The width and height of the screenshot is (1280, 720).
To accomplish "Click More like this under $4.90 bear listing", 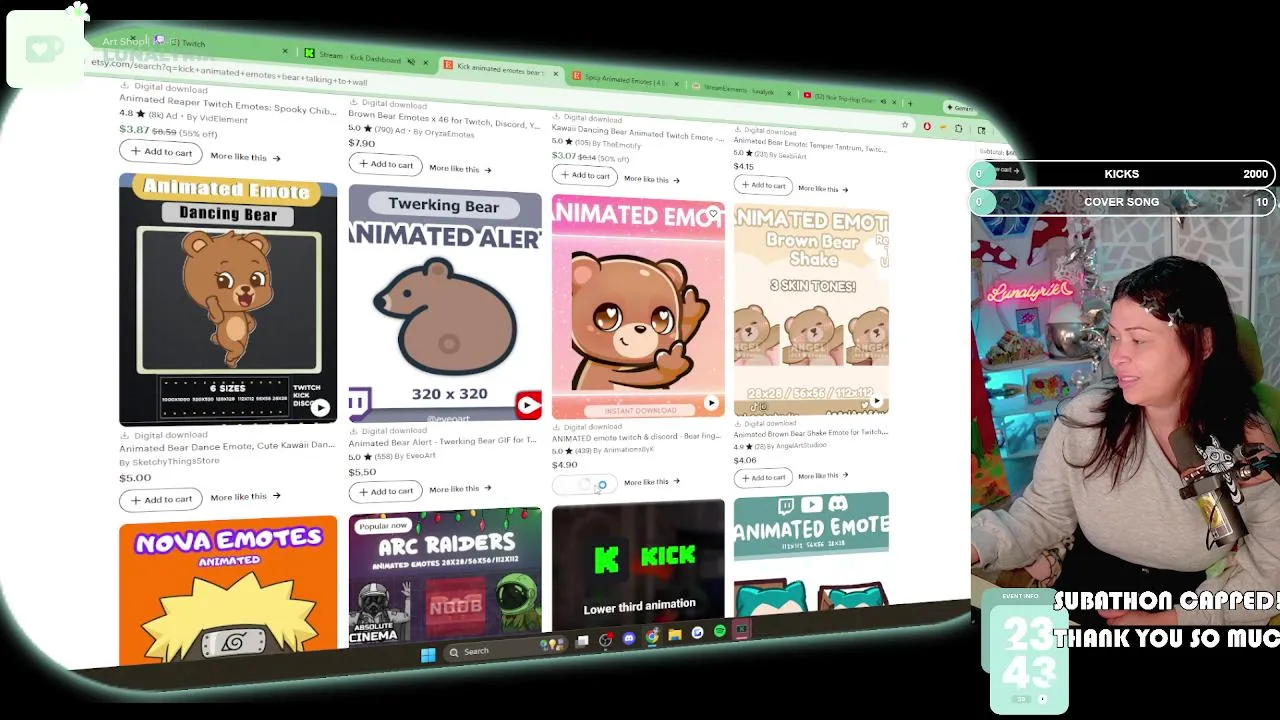I will click(x=651, y=482).
